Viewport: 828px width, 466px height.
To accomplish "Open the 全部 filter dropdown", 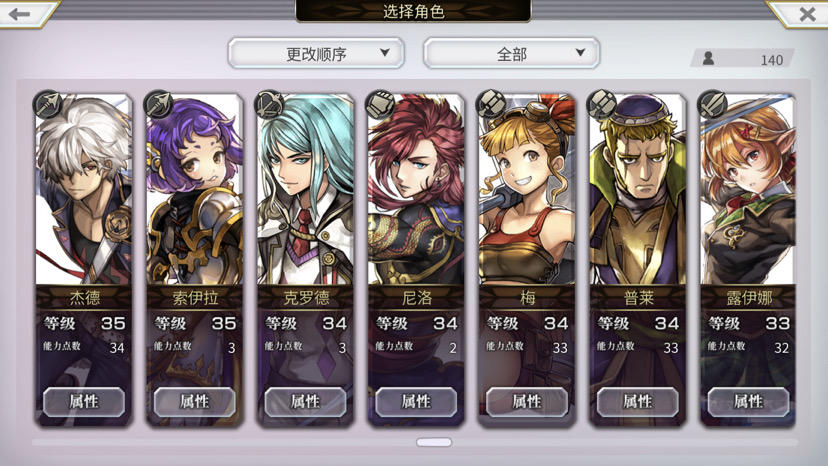I will (511, 53).
